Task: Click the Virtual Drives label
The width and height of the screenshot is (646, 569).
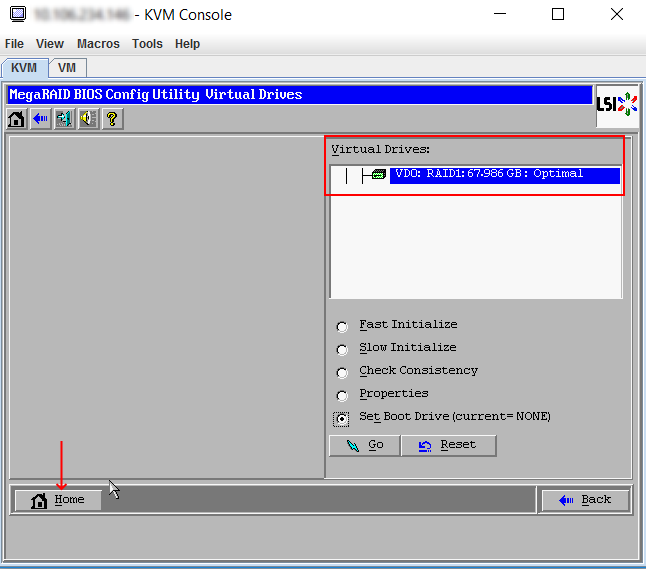Action: (381, 149)
